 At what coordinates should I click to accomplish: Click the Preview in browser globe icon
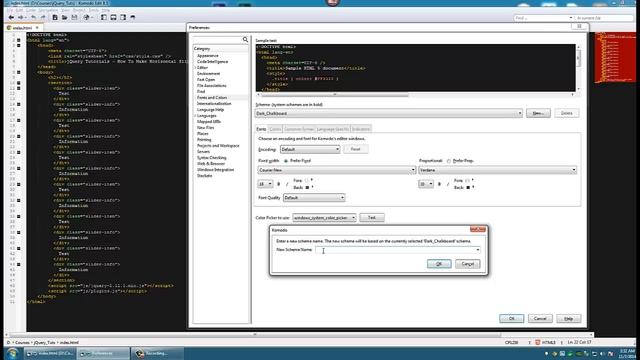86,18
